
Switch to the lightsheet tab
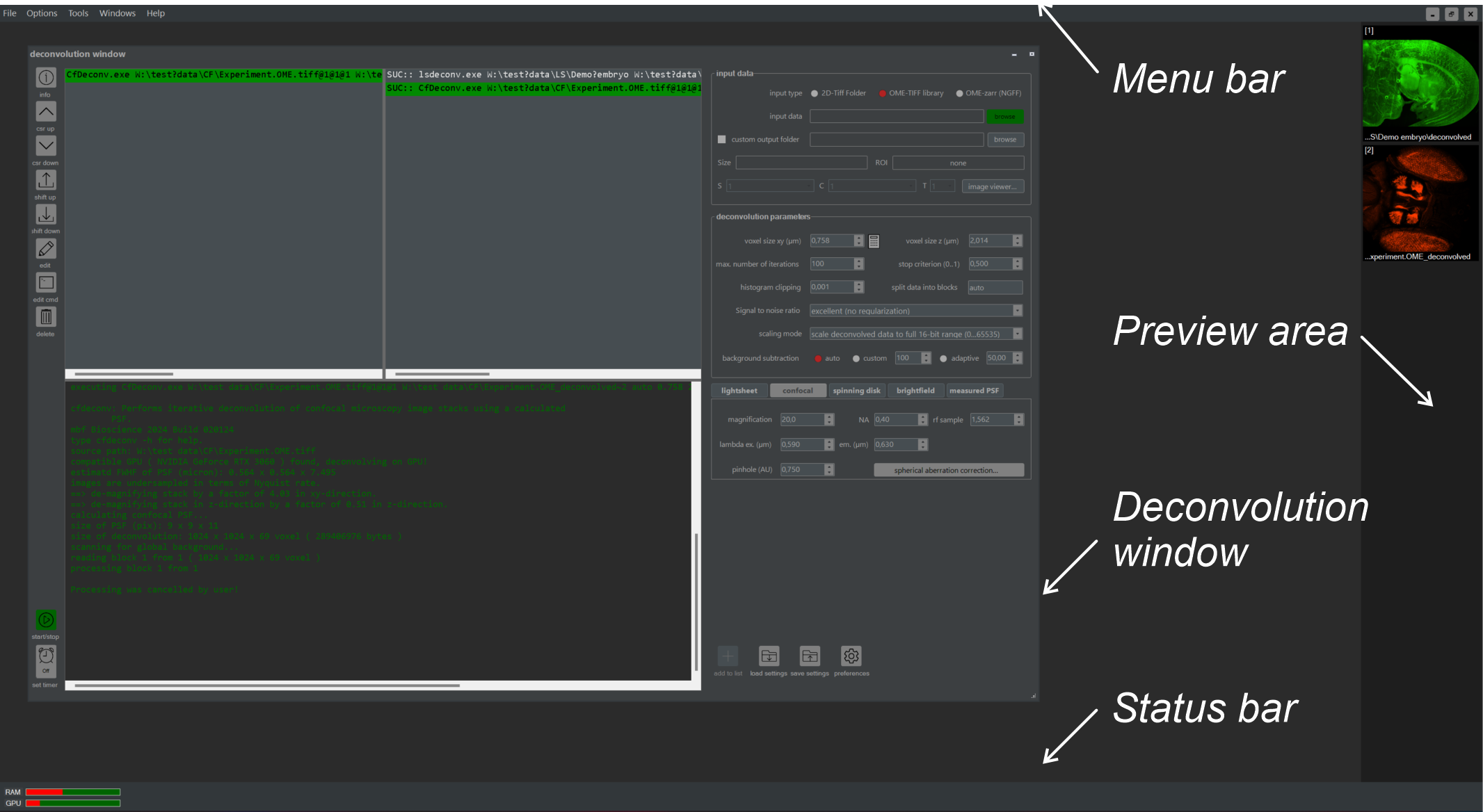739,391
